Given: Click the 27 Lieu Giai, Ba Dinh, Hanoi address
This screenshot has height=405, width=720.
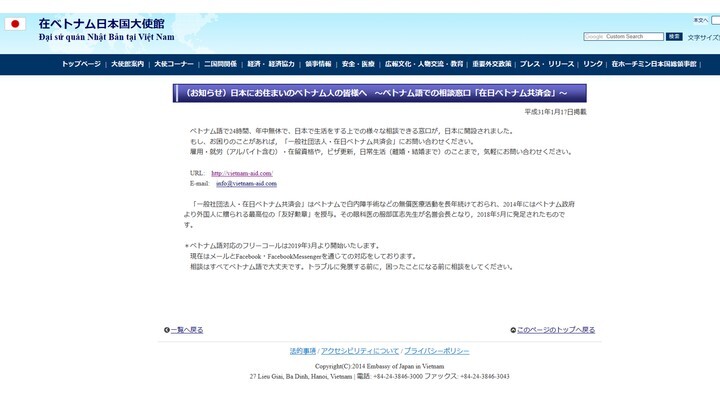Looking at the screenshot, I should tap(301, 376).
